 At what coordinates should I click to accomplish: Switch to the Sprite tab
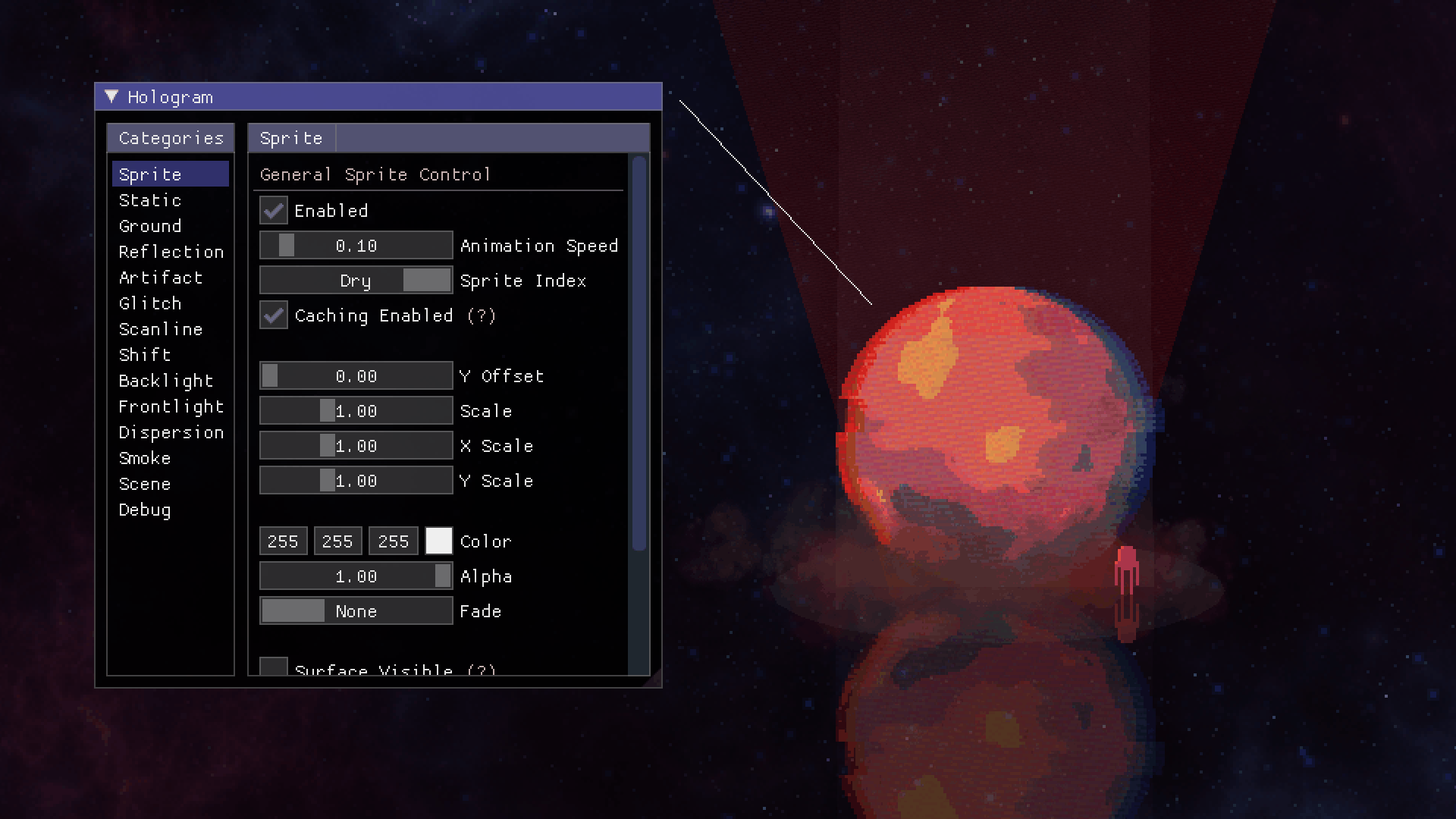[290, 137]
